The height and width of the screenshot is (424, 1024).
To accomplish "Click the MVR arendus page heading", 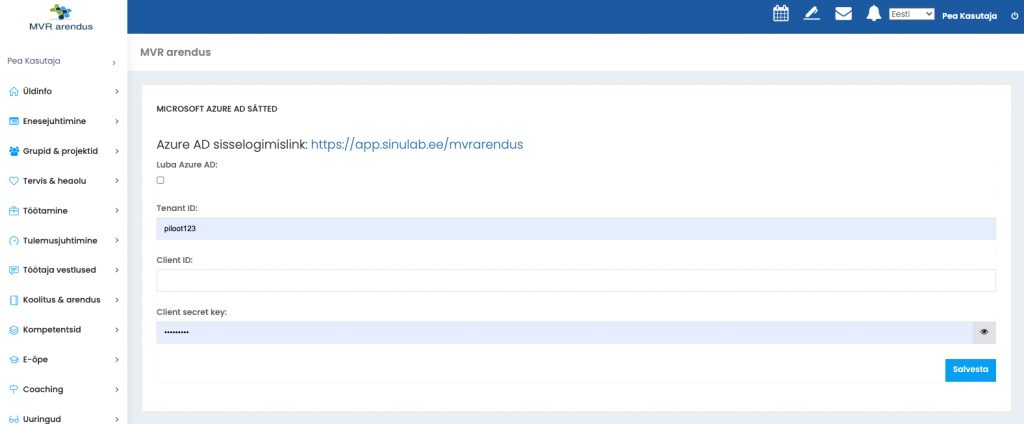I will 176,52.
